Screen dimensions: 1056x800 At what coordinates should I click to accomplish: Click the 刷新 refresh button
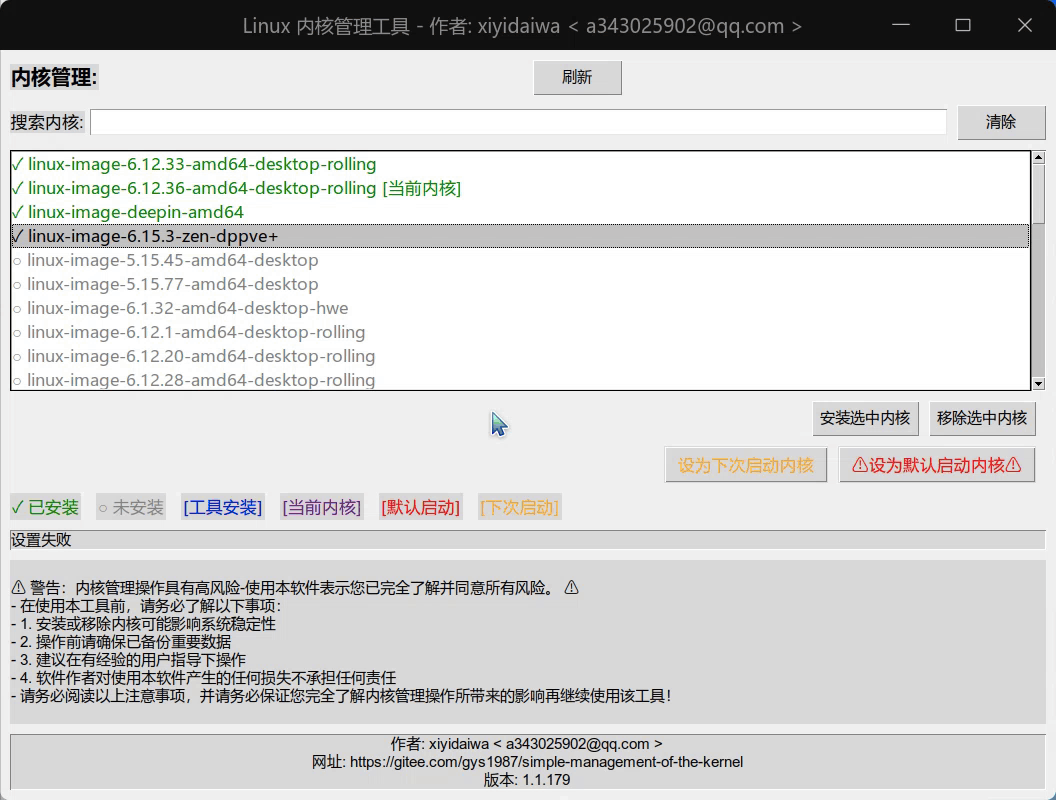(577, 77)
